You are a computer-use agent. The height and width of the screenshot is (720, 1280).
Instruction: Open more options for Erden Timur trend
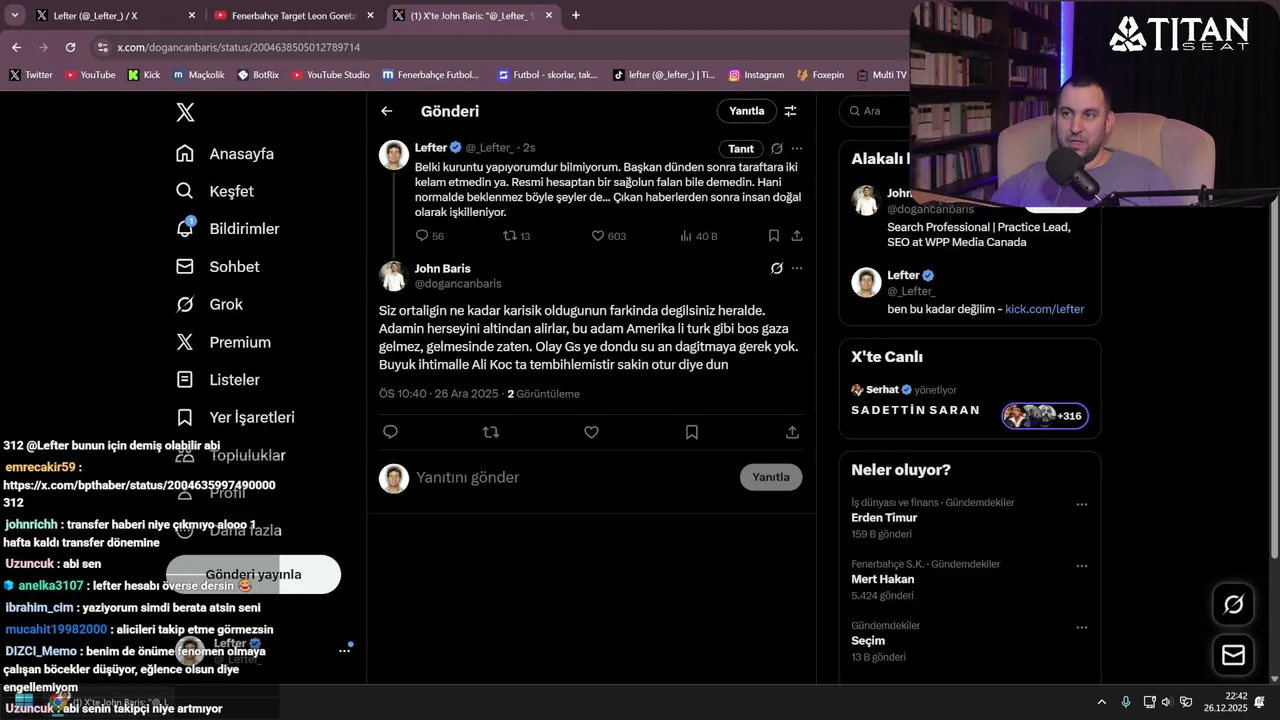coord(1081,505)
